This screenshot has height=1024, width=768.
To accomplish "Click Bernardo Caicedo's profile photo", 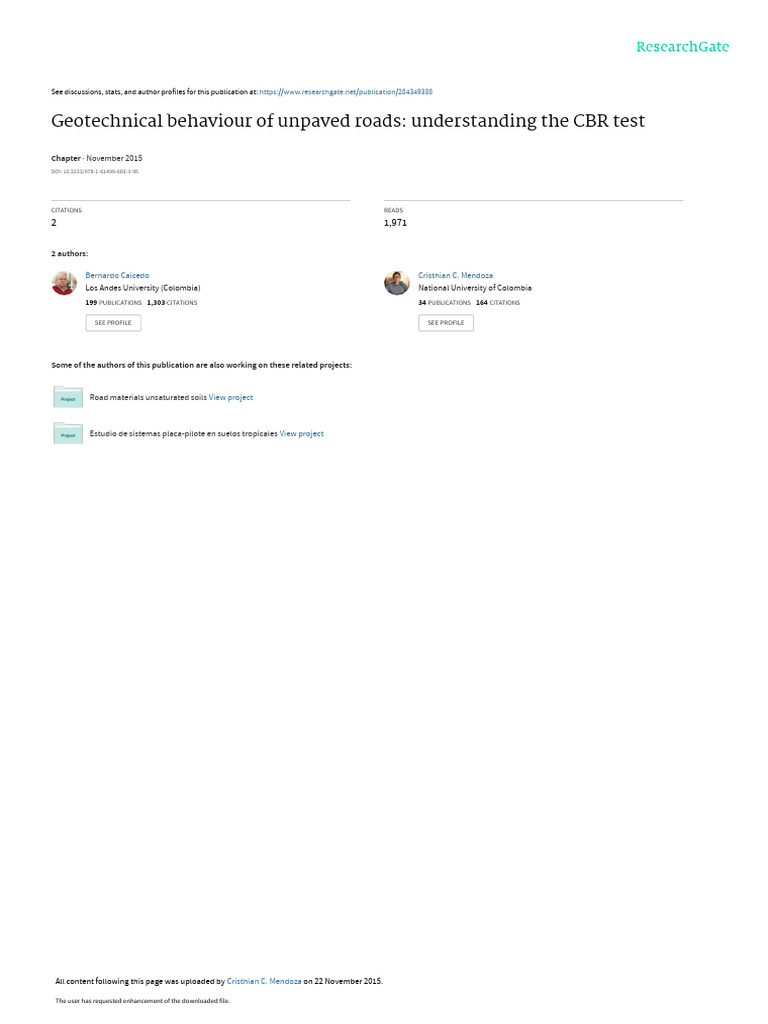I will point(64,283).
